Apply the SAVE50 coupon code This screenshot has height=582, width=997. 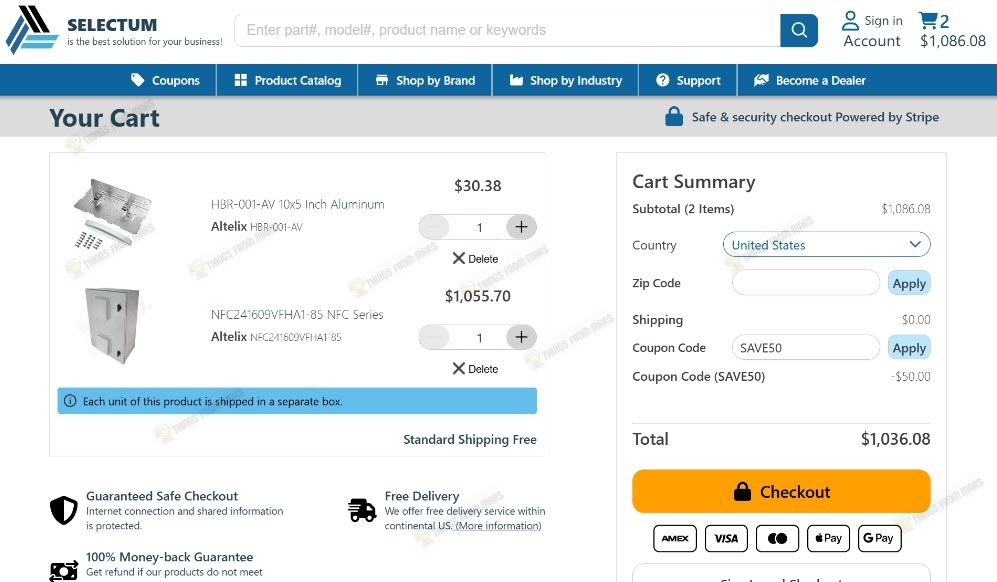pyautogui.click(x=909, y=348)
